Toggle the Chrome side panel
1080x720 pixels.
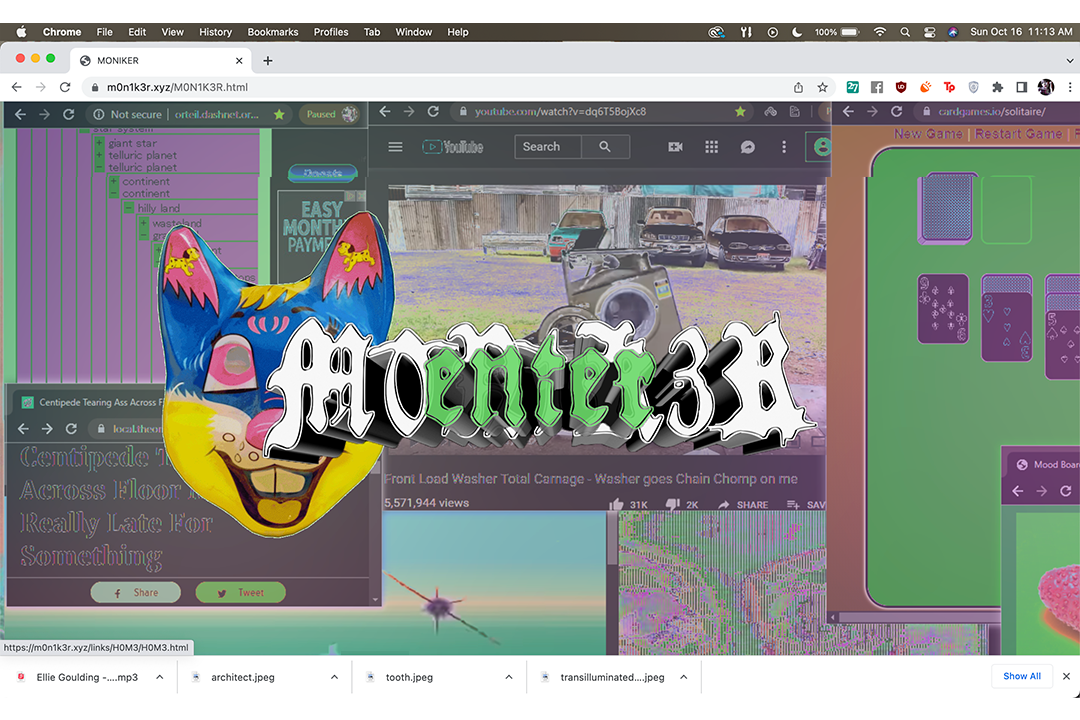[1021, 87]
